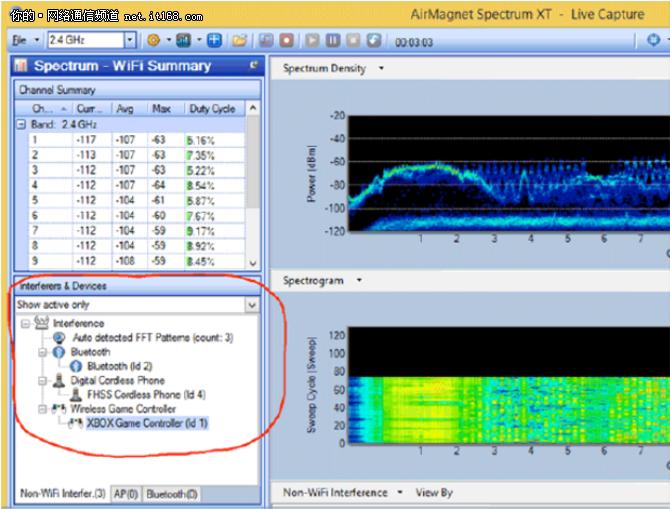The image size is (670, 509).
Task: Click the red record capture button
Action: (285, 41)
